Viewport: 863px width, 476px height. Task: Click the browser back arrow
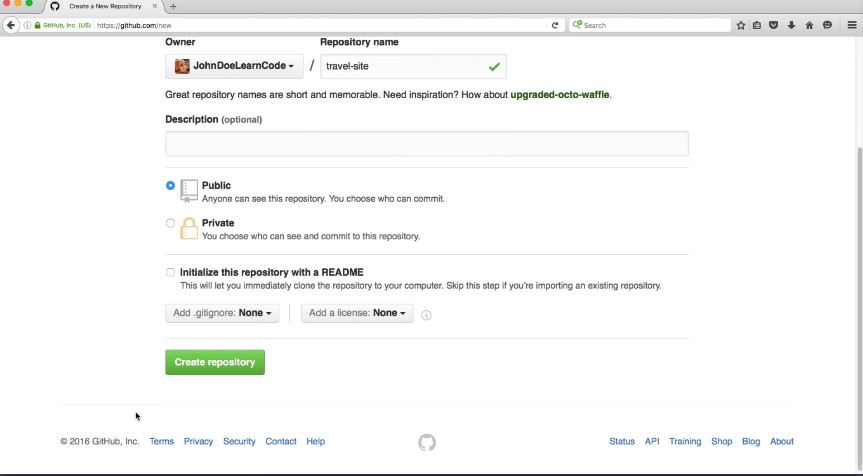(x=12, y=25)
